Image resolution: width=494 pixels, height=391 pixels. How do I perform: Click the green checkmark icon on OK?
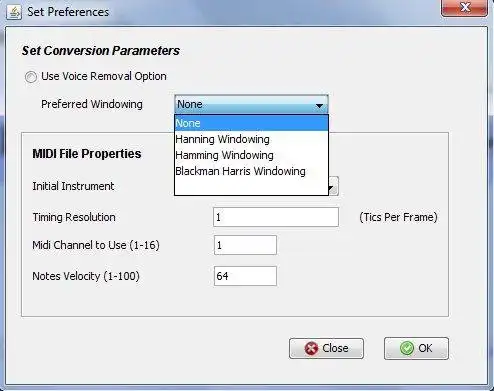point(407,348)
